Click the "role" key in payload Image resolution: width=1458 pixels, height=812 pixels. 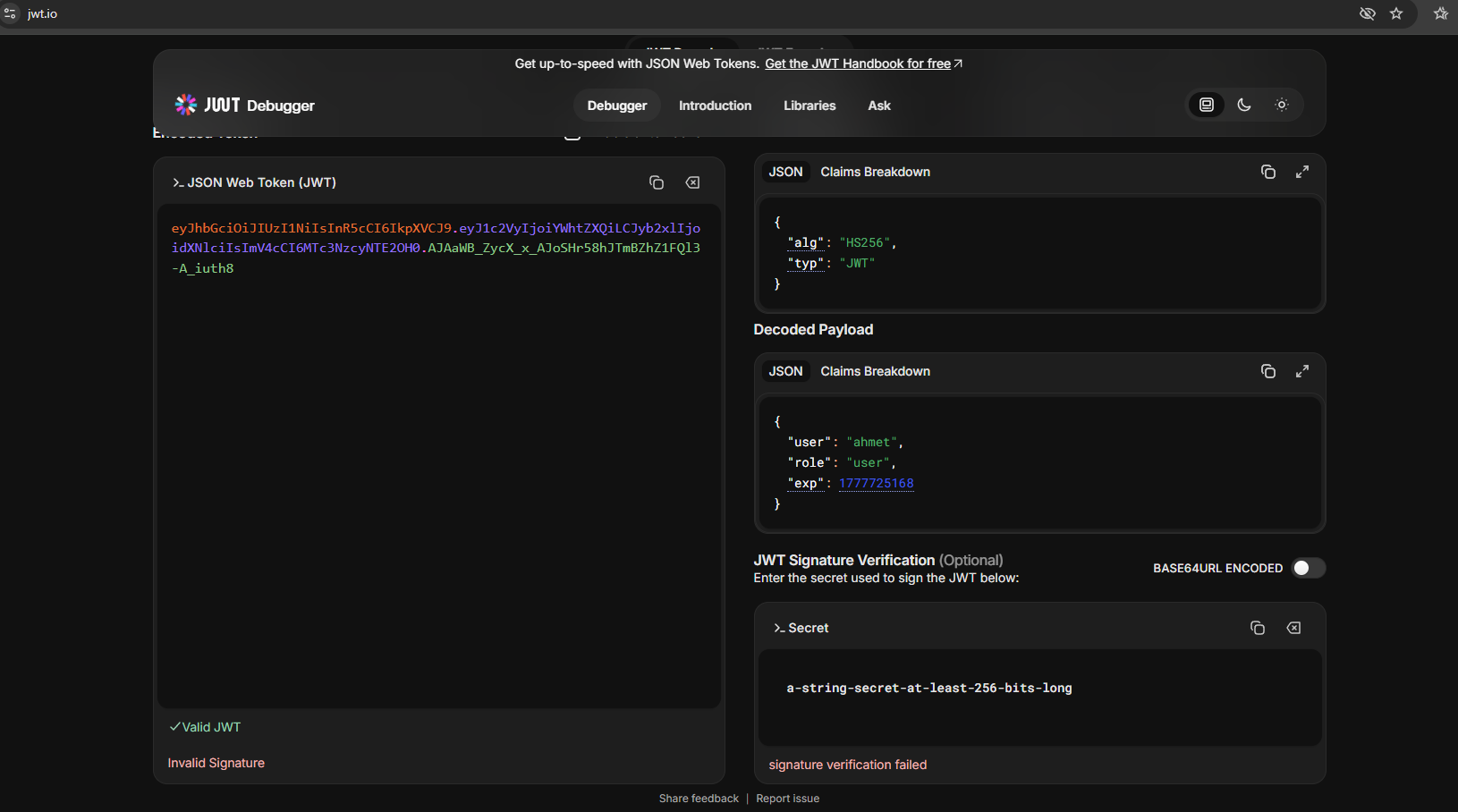[x=809, y=462]
